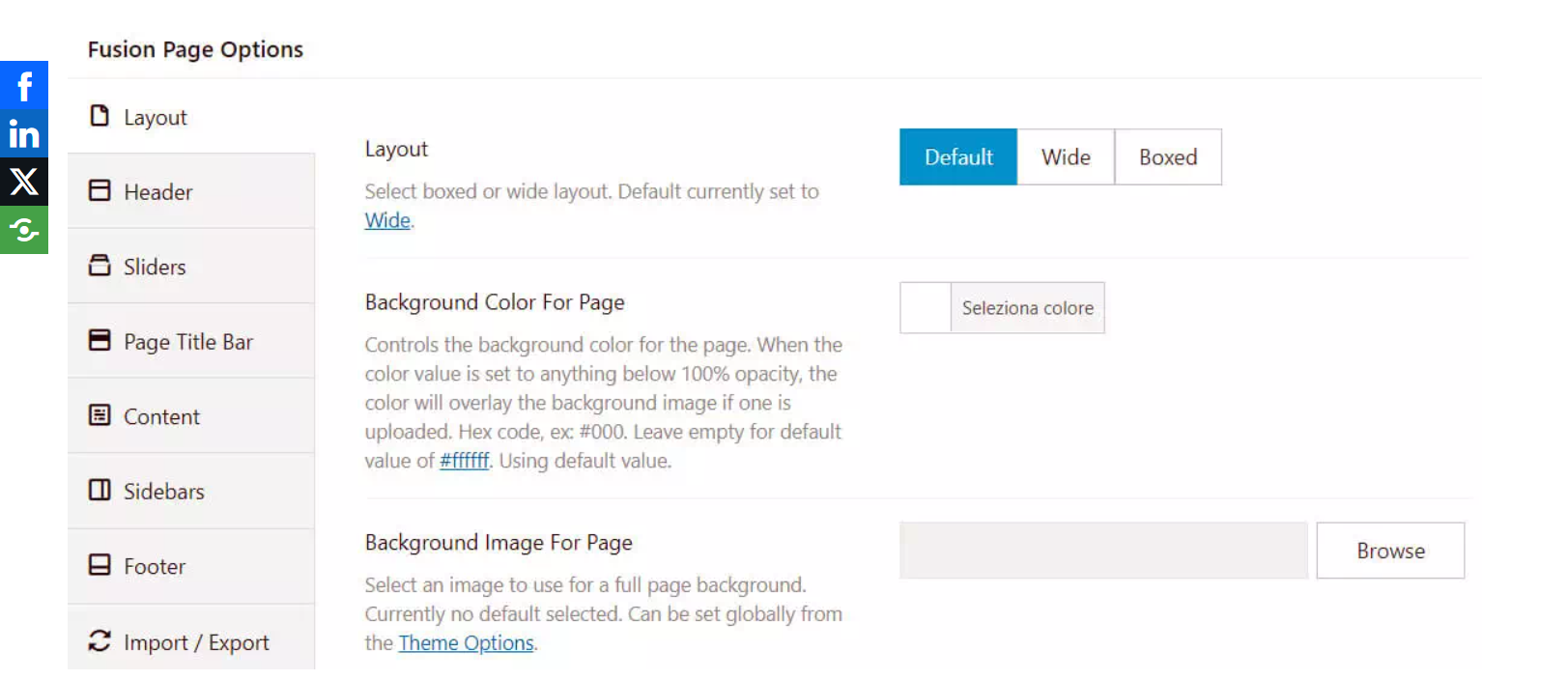Select the Content tab
The height and width of the screenshot is (680, 1568).
(x=191, y=415)
